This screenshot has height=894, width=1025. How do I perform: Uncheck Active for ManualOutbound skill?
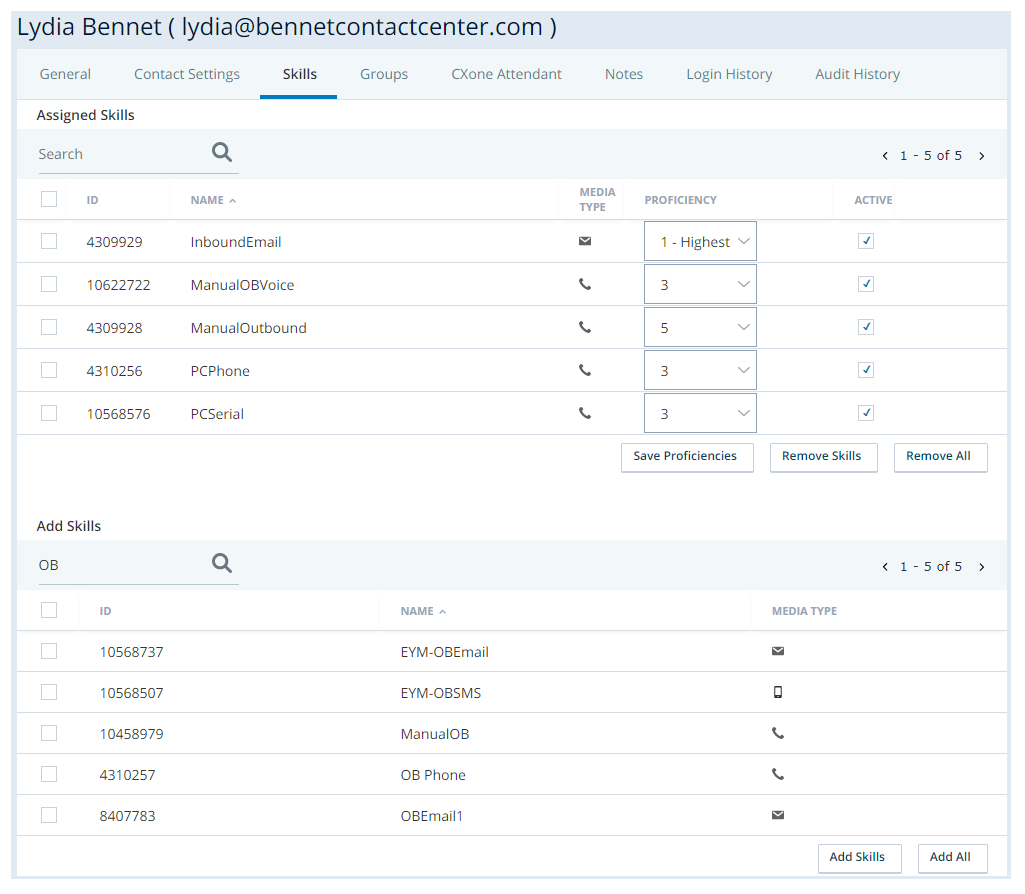pos(866,327)
